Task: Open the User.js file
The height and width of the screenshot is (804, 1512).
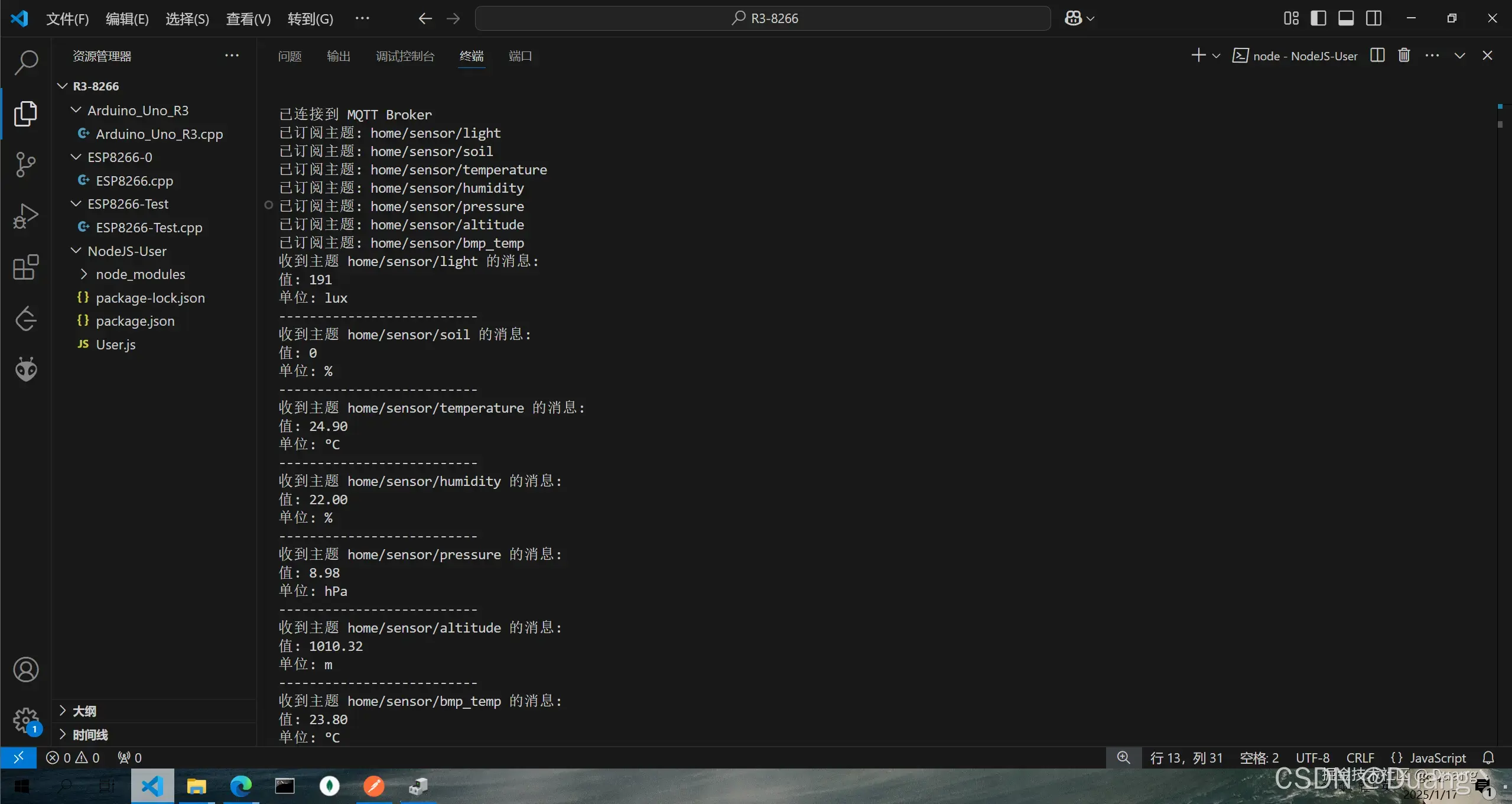Action: (x=116, y=345)
